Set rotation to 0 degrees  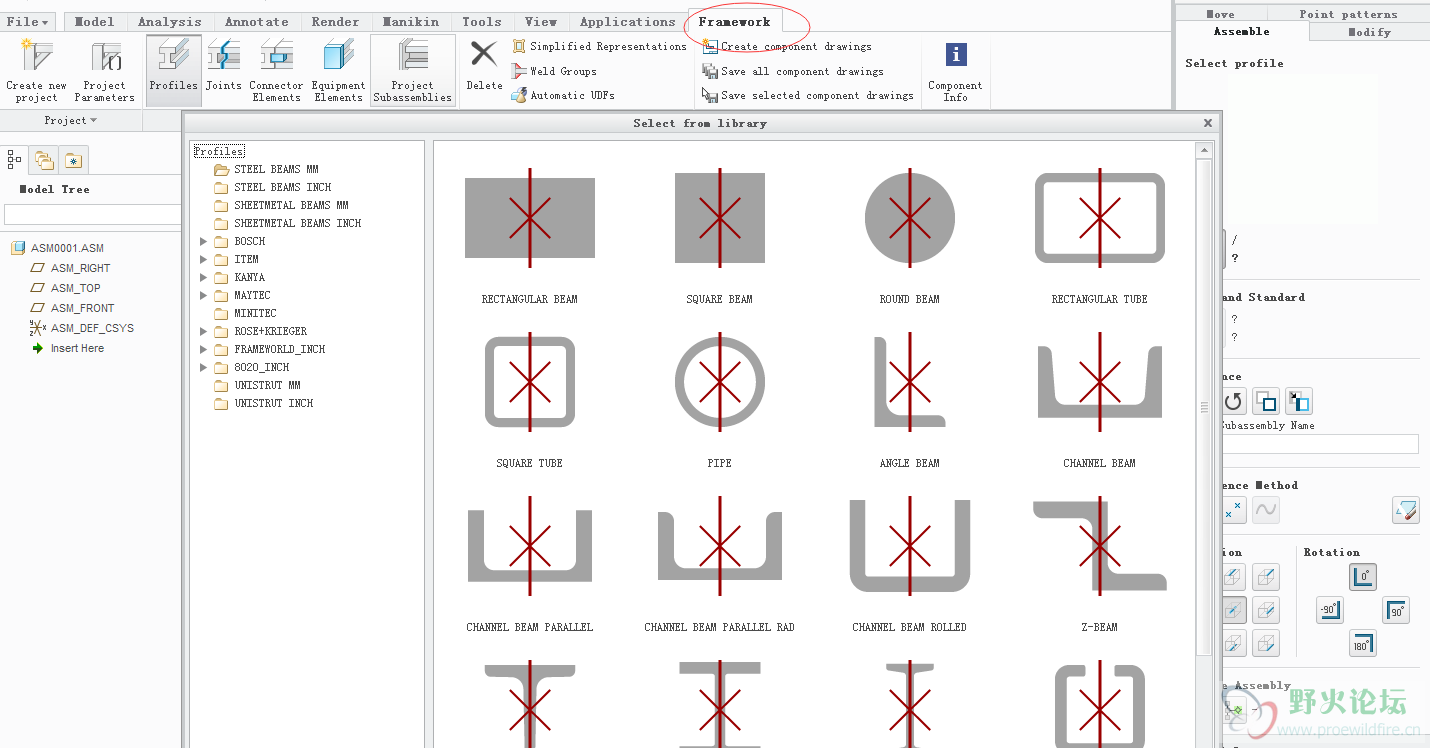(1363, 577)
